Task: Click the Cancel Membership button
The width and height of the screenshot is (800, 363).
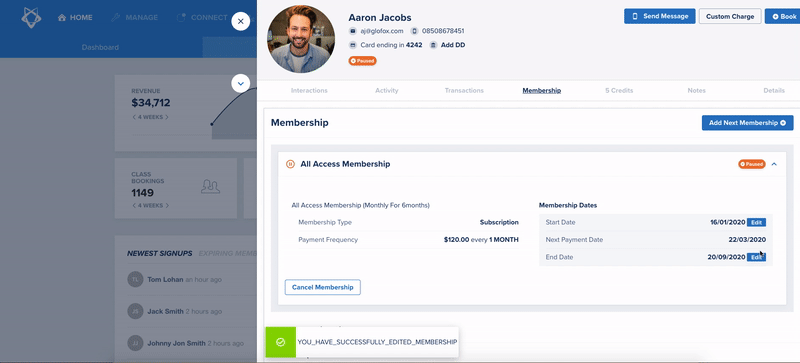Action: [322, 287]
